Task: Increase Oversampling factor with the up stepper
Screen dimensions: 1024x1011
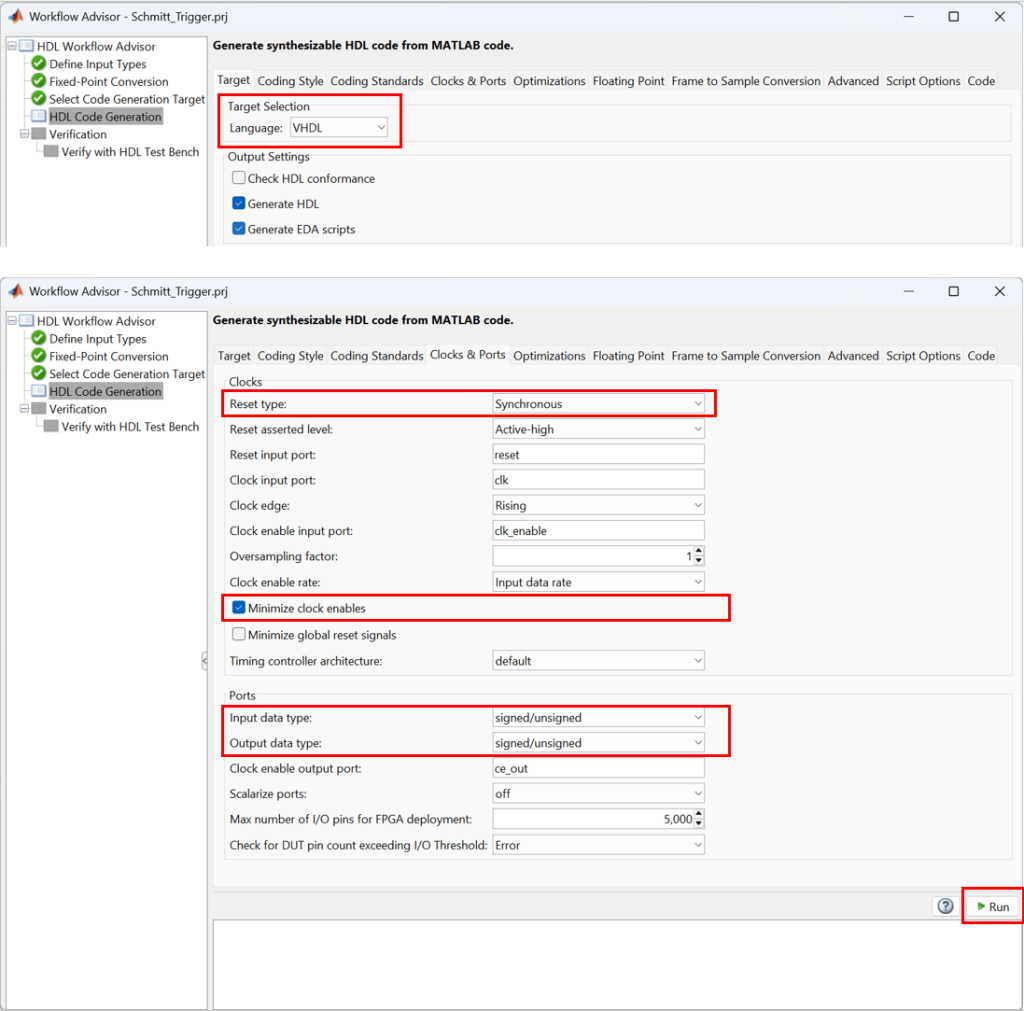Action: coord(698,552)
